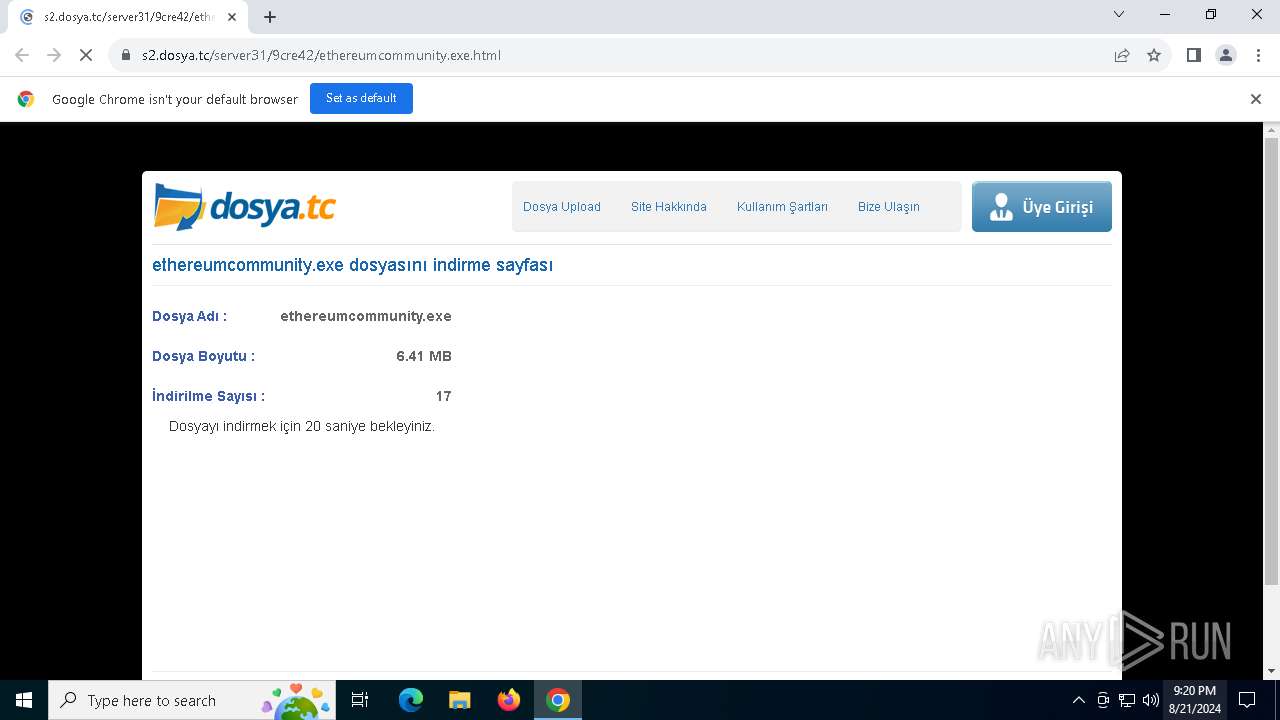Select the s2.dosya.tc browser tab

(130, 17)
